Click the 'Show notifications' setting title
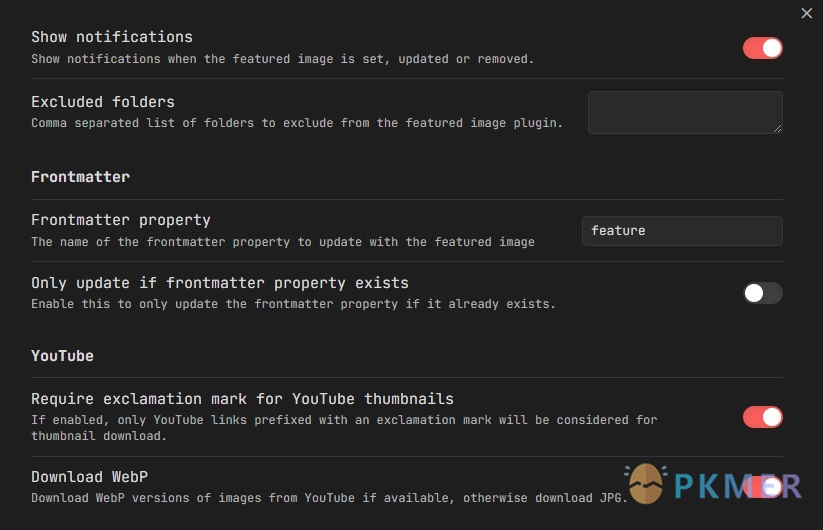Viewport: 823px width, 530px height. pos(112,37)
